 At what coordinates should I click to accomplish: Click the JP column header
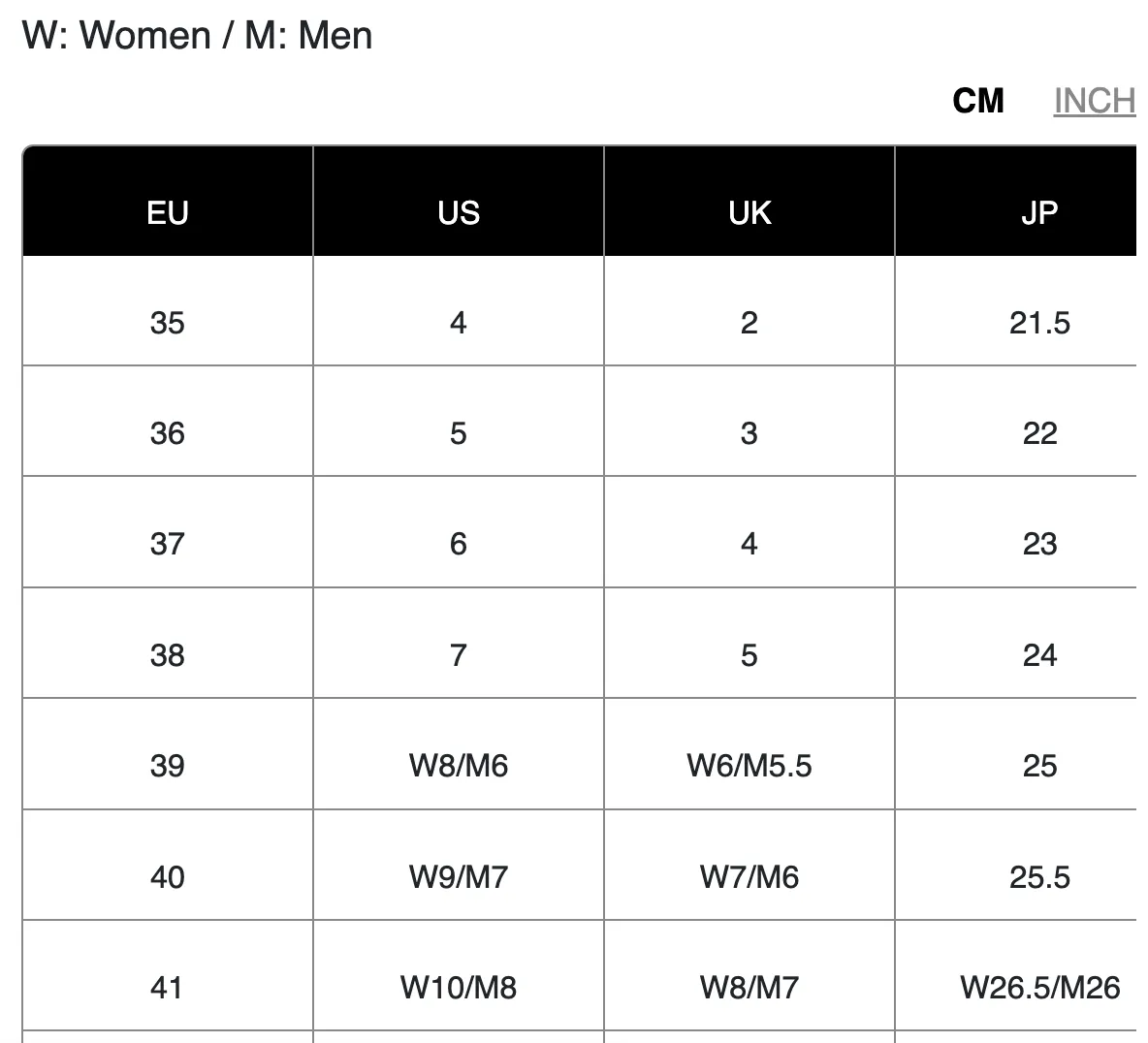pos(1016,202)
